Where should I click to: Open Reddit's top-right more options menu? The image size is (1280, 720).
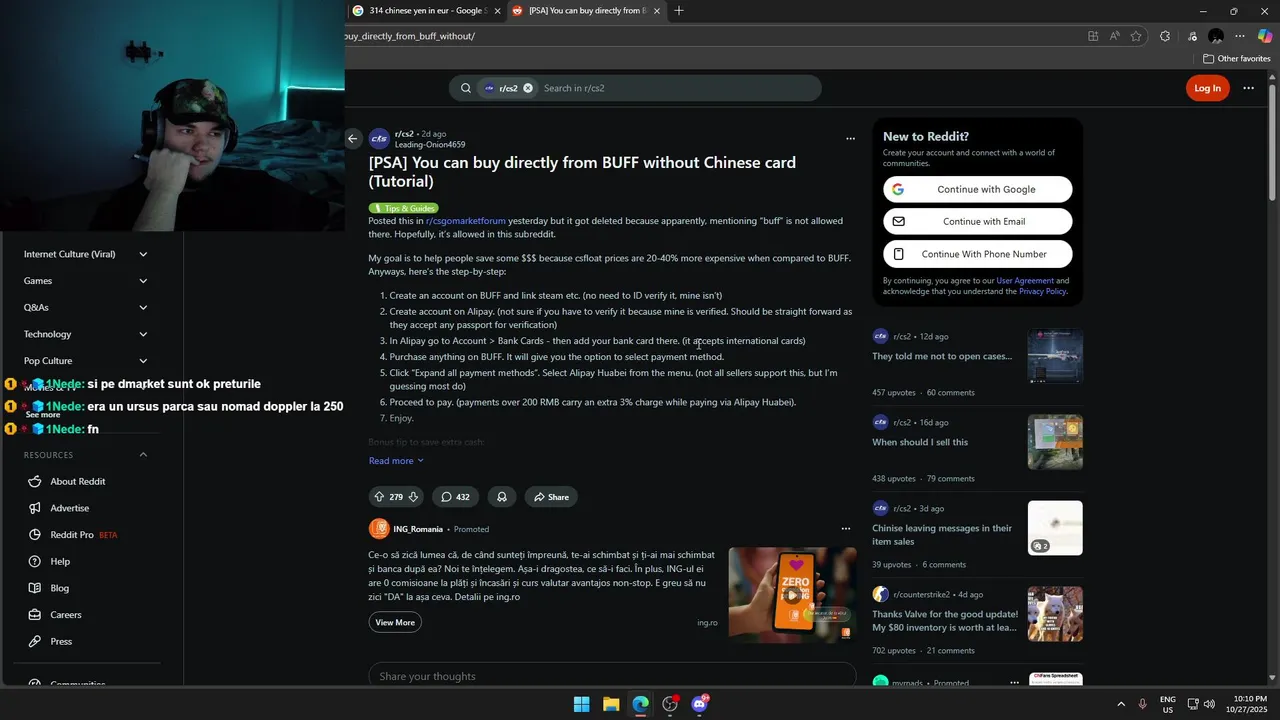tap(1248, 88)
